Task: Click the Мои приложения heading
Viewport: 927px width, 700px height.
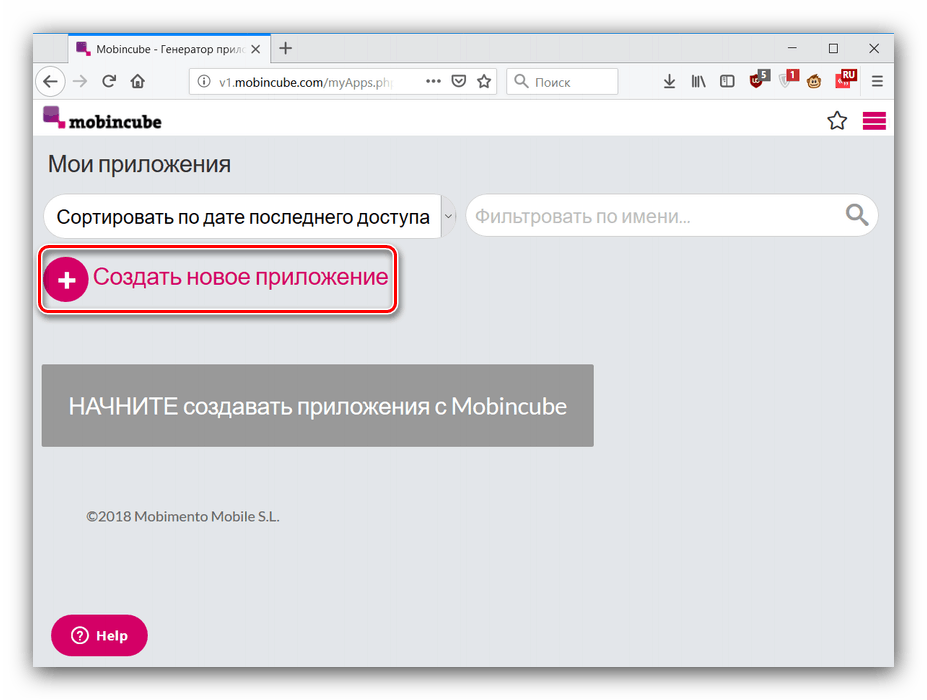Action: [x=139, y=164]
